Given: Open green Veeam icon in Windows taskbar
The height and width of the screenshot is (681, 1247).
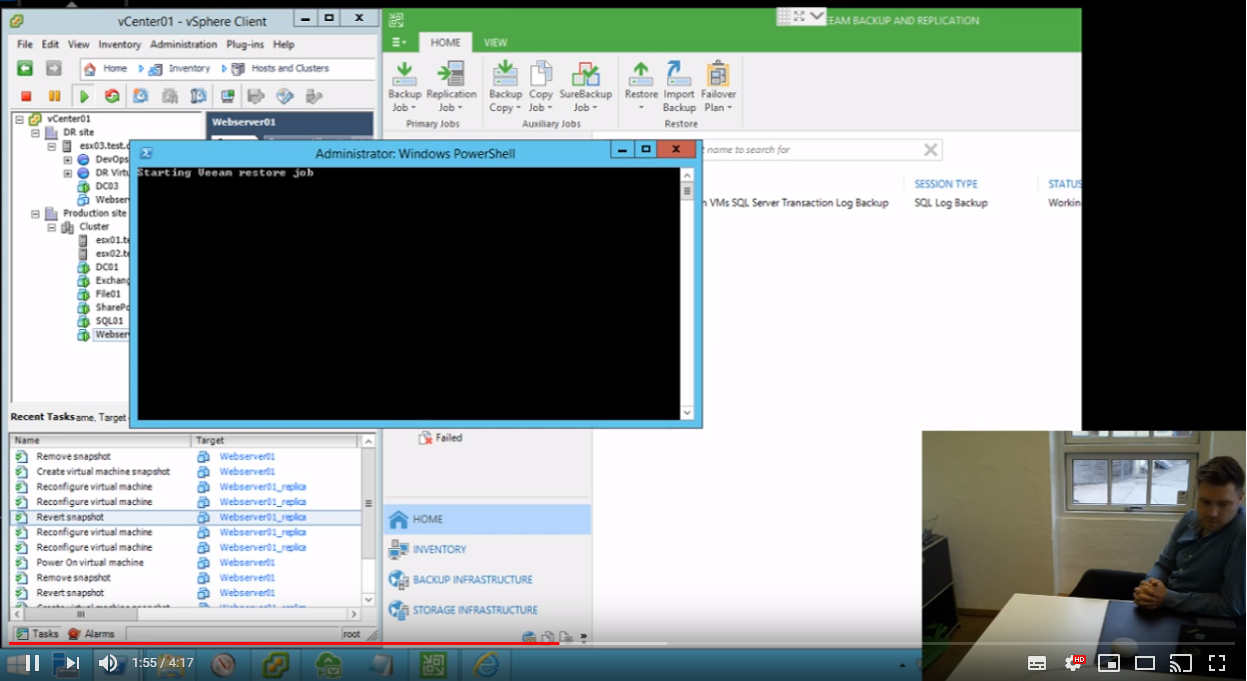Looking at the screenshot, I should 433,663.
